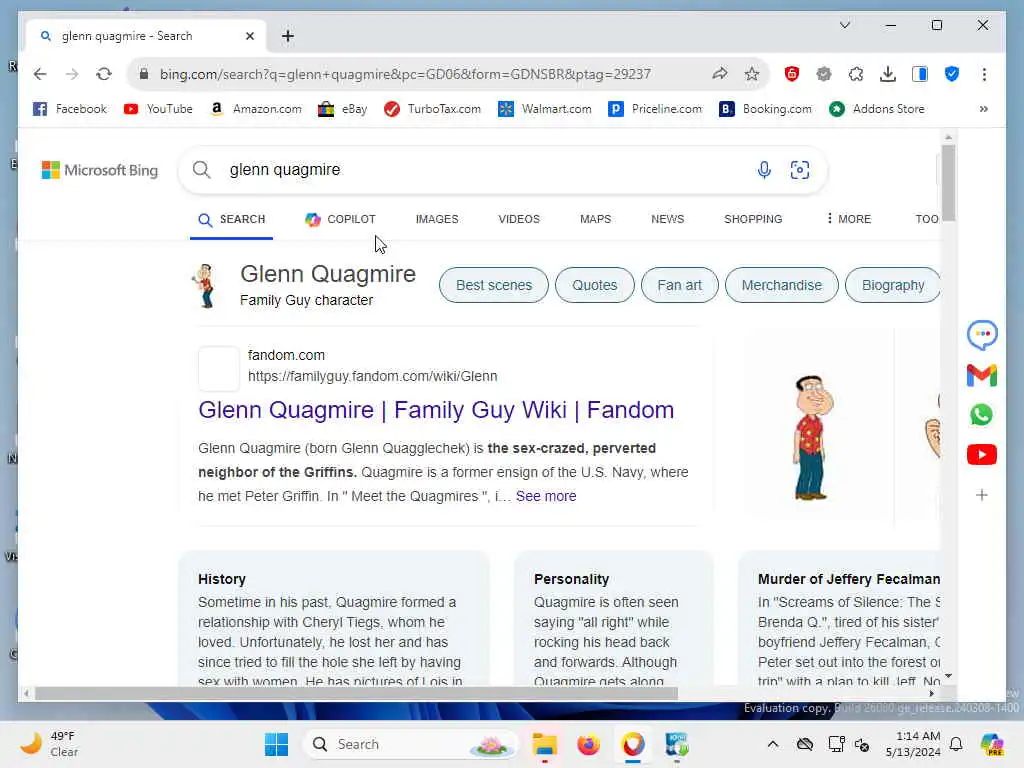Screen dimensions: 1024x768
Task: Share this page with the share arrow
Action: [x=720, y=74]
